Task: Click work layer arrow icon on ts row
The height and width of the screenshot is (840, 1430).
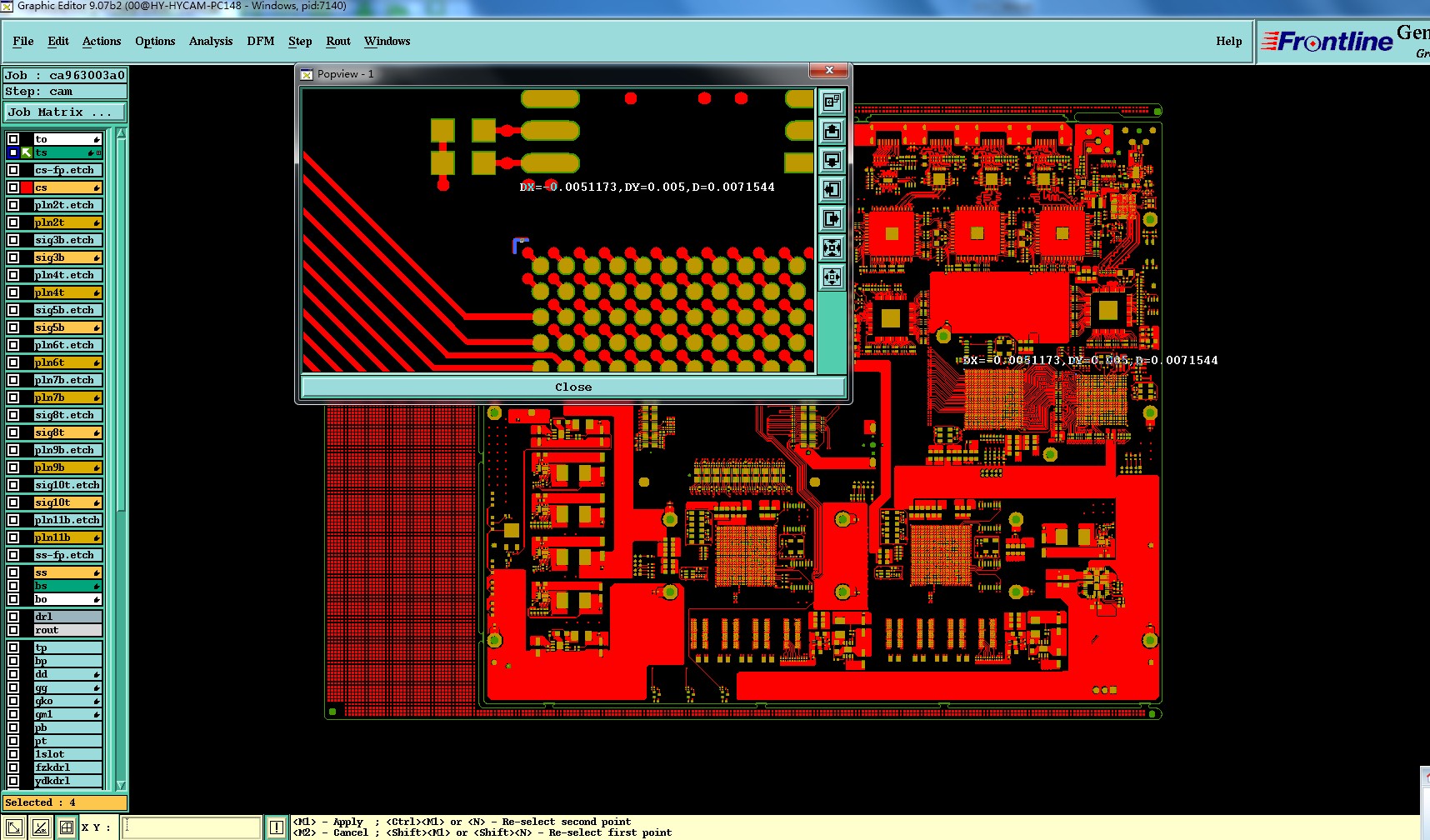Action: click(27, 152)
